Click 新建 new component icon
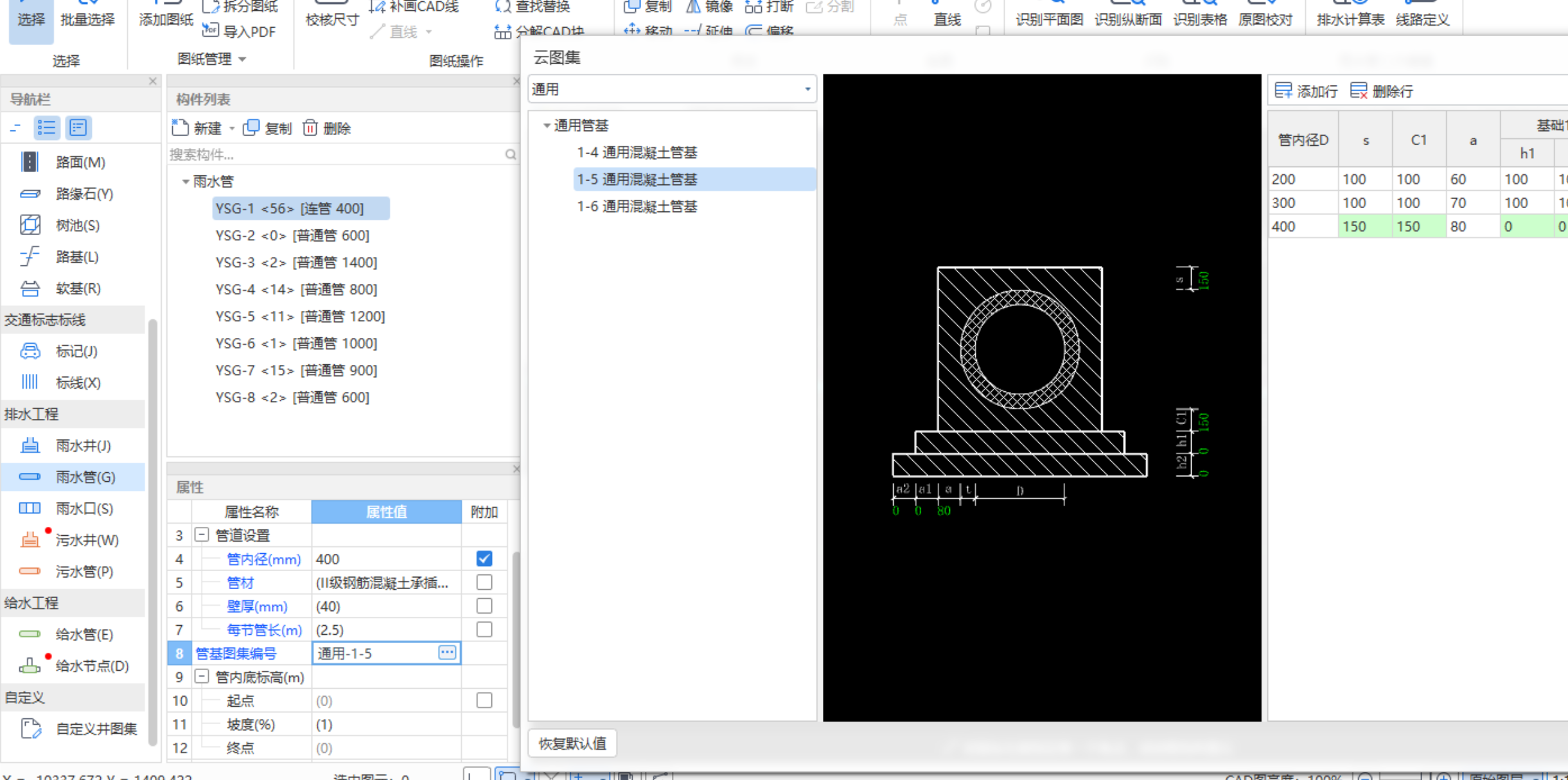The image size is (1568, 780). point(181,128)
